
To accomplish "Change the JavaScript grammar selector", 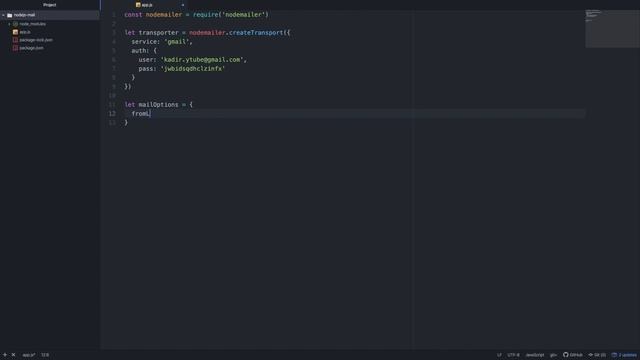I will pyautogui.click(x=535, y=355).
